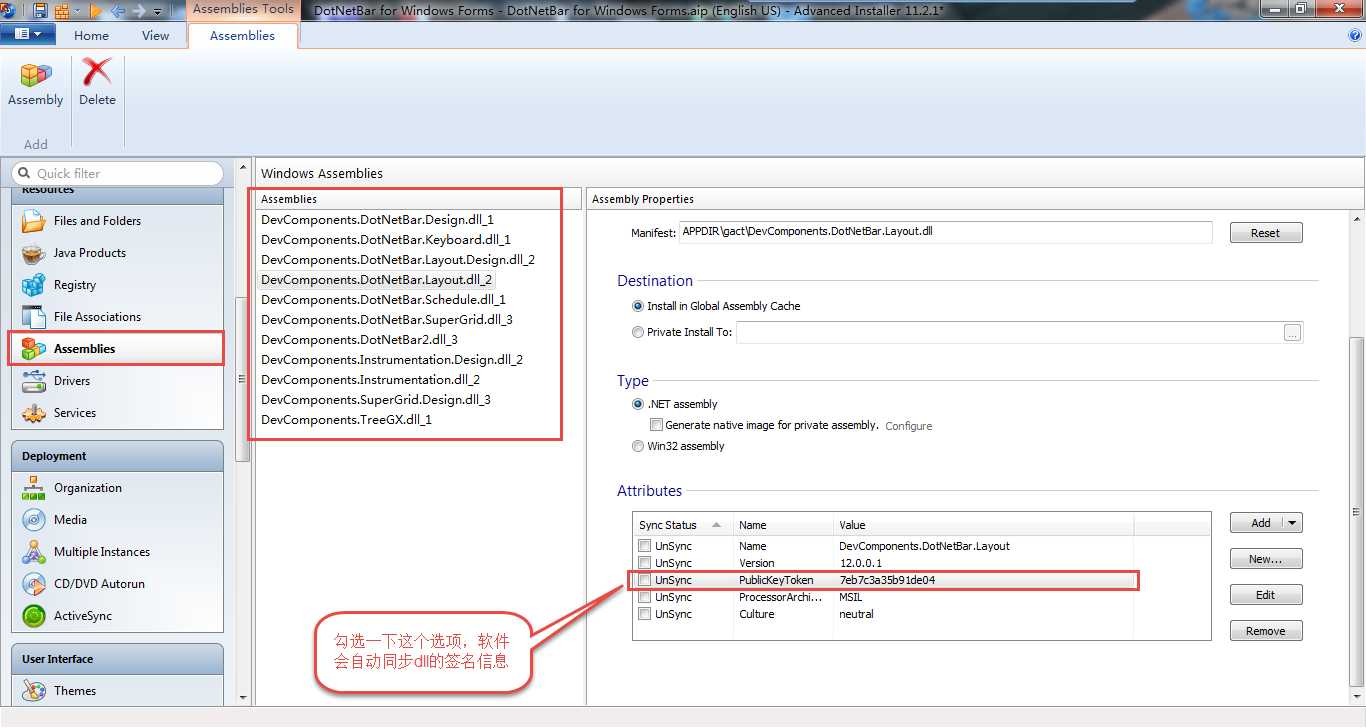The width and height of the screenshot is (1366, 728).
Task: Check the UnSync box for Culture attribute
Action: click(645, 614)
